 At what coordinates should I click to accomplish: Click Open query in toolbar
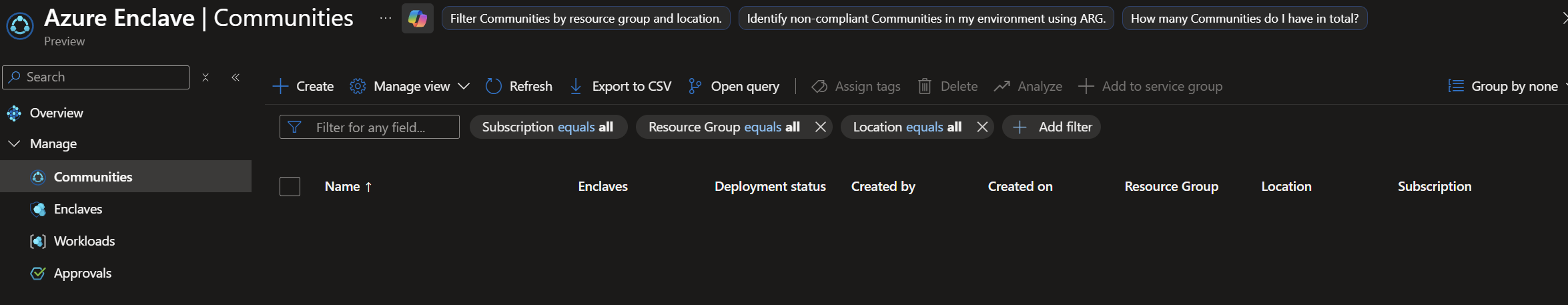[x=734, y=86]
